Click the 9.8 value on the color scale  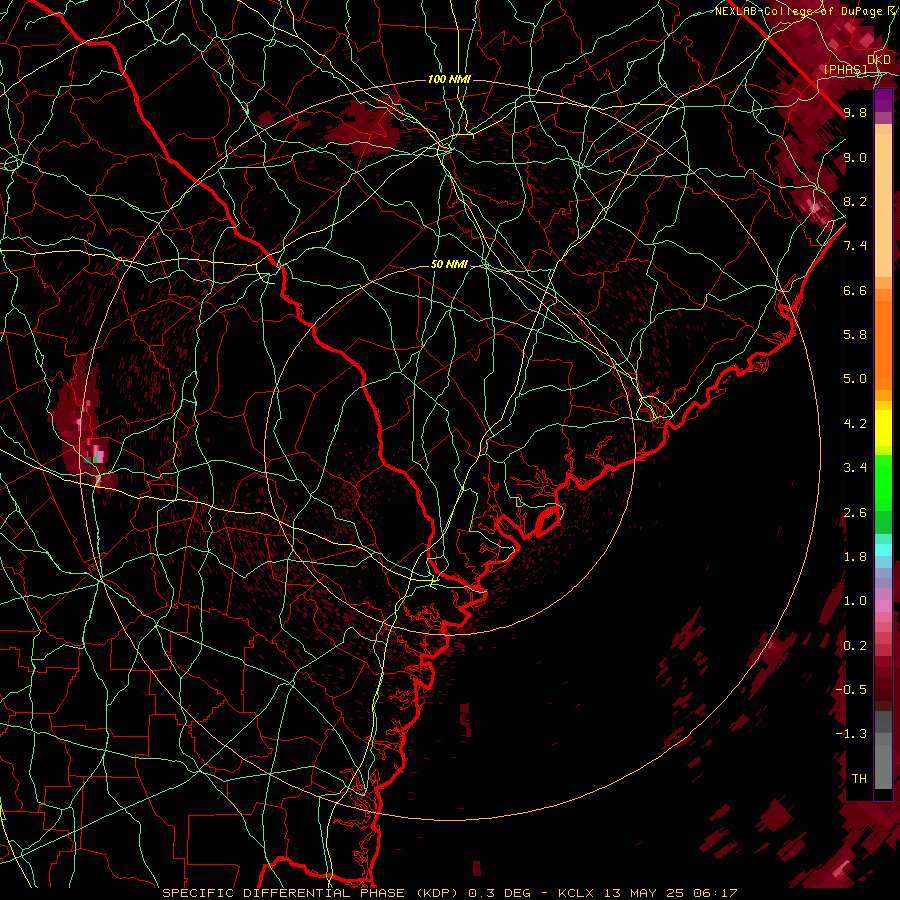coord(855,112)
